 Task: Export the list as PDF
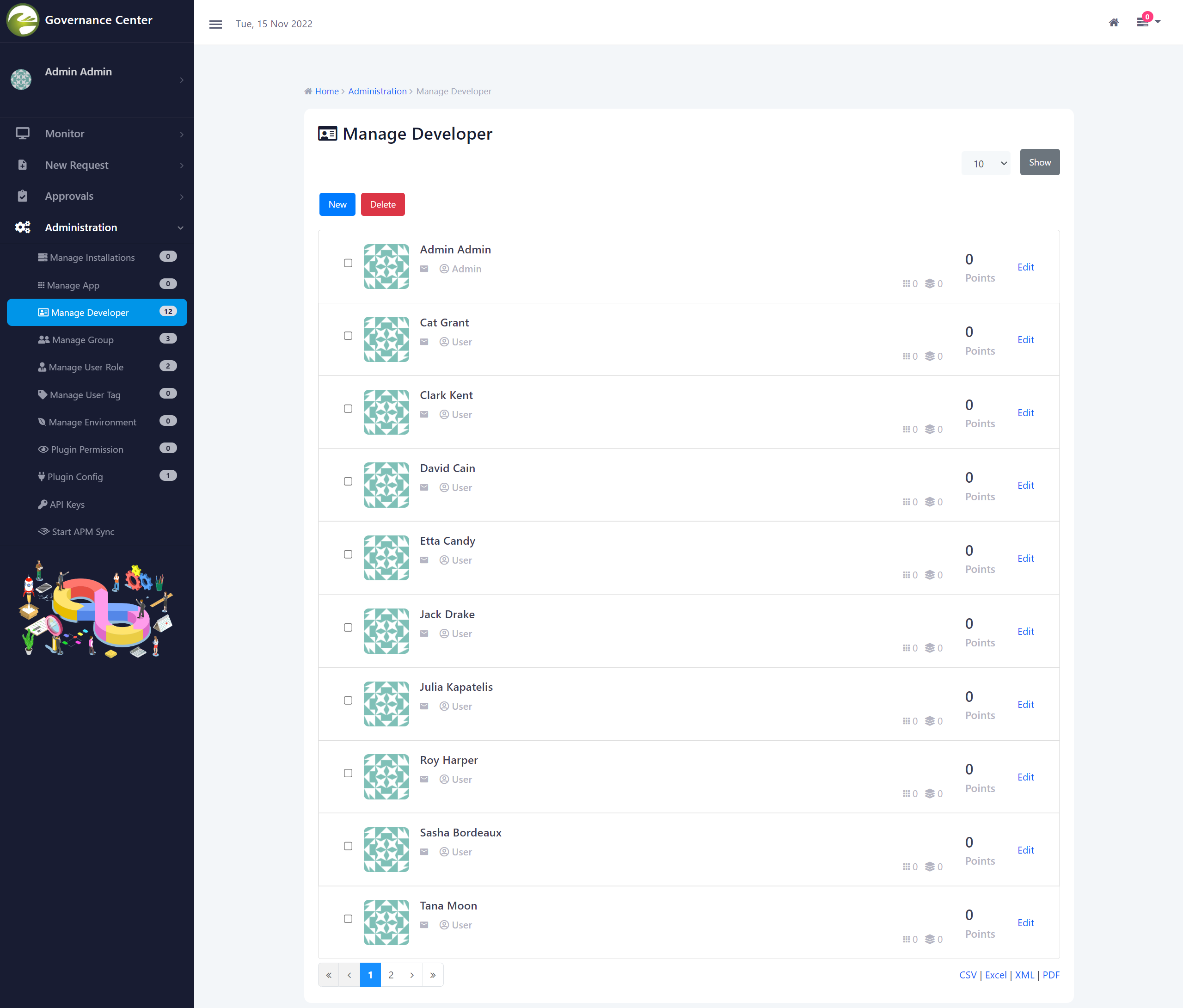click(x=1050, y=975)
